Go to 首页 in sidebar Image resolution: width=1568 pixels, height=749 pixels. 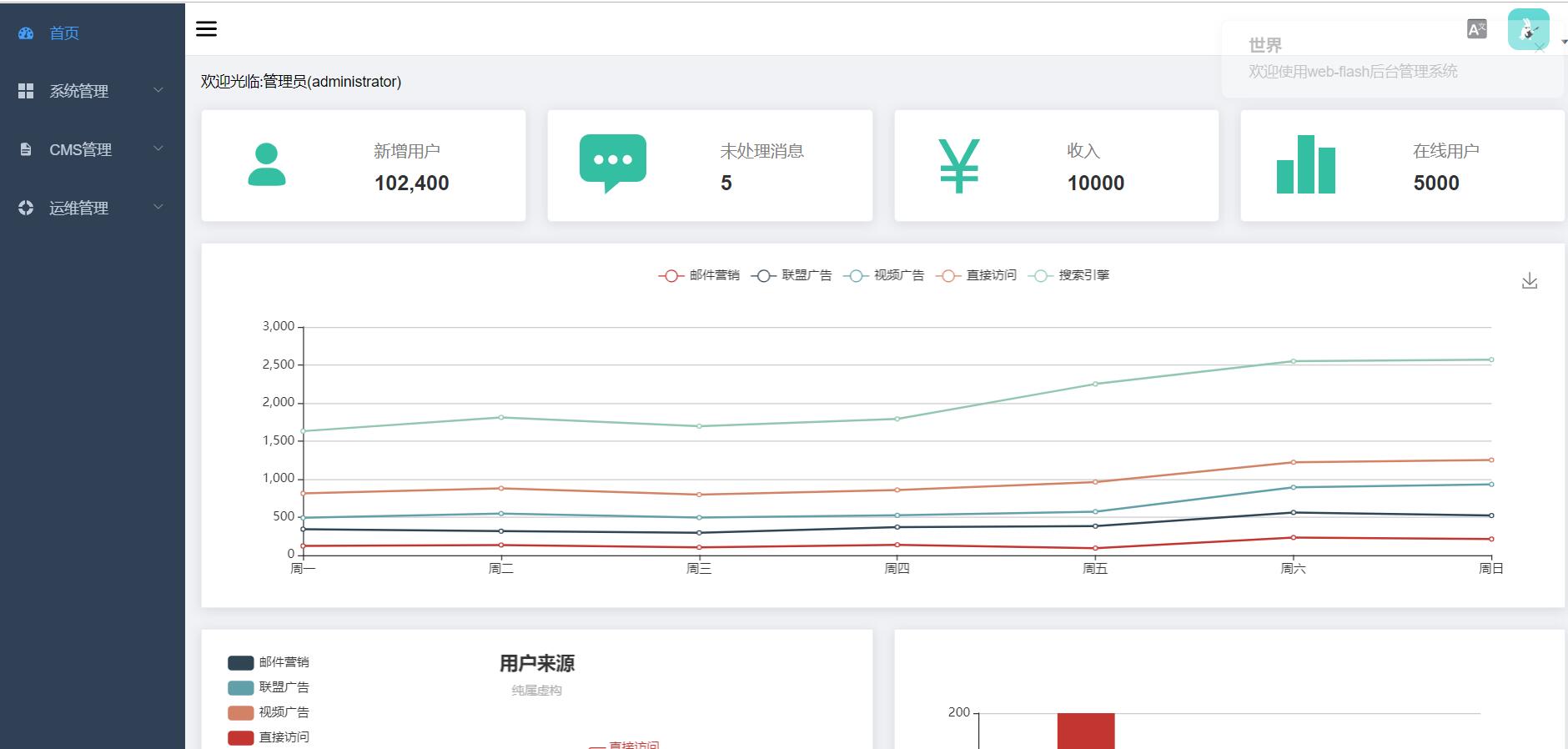point(63,33)
